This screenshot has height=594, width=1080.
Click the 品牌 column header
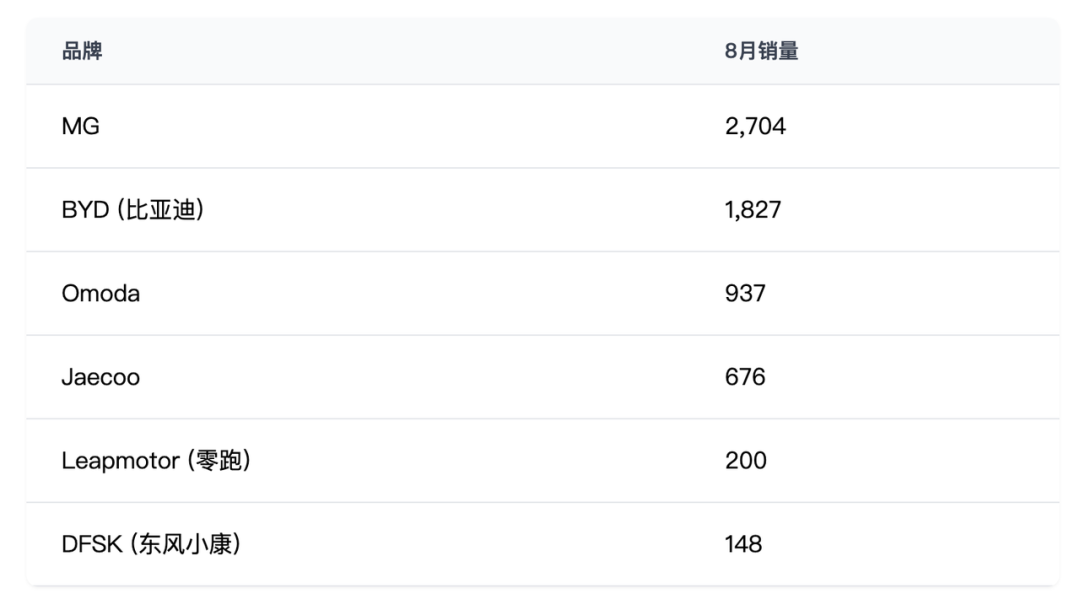click(x=82, y=52)
